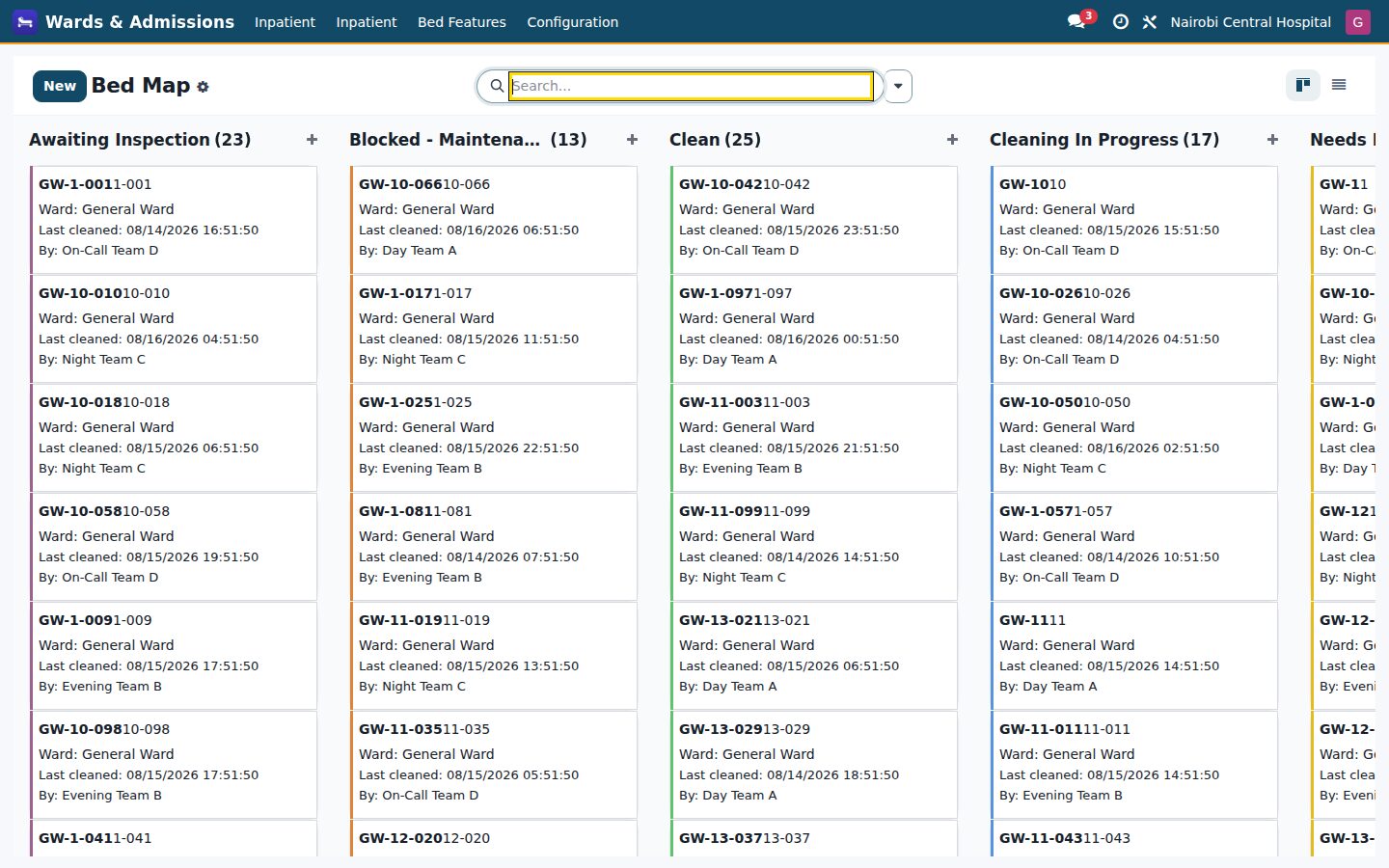The height and width of the screenshot is (868, 1389).
Task: Open the user avatar G menu
Action: (1358, 21)
